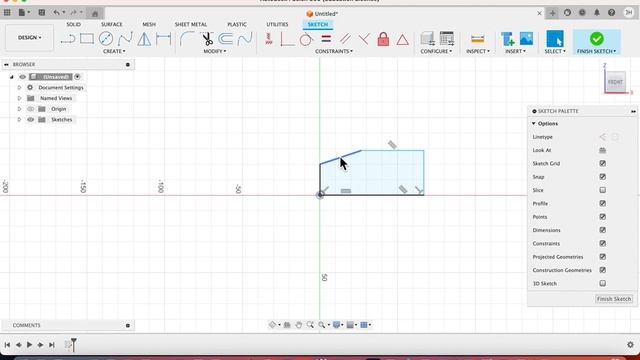Screen dimensions: 640x360
Task: Switch to the SURFACE tab
Action: click(111, 24)
